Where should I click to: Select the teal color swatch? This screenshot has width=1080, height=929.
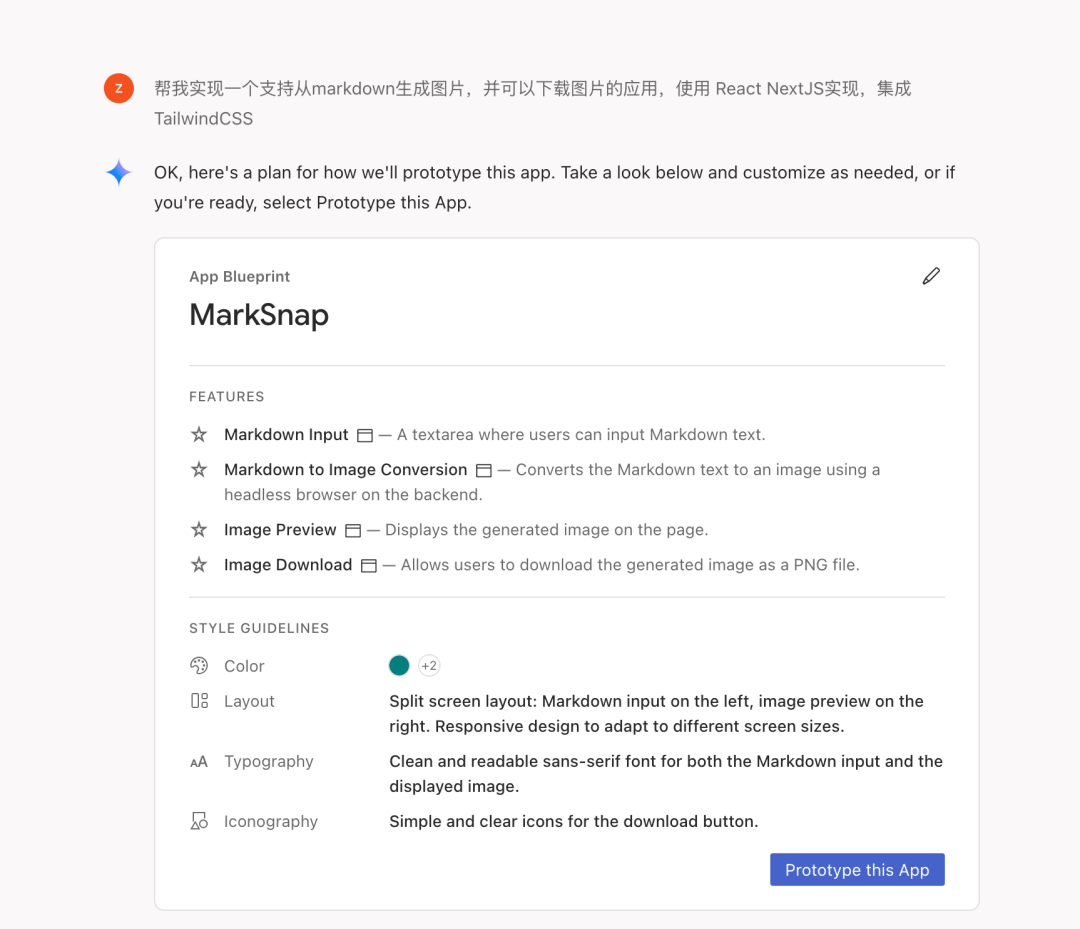(399, 665)
